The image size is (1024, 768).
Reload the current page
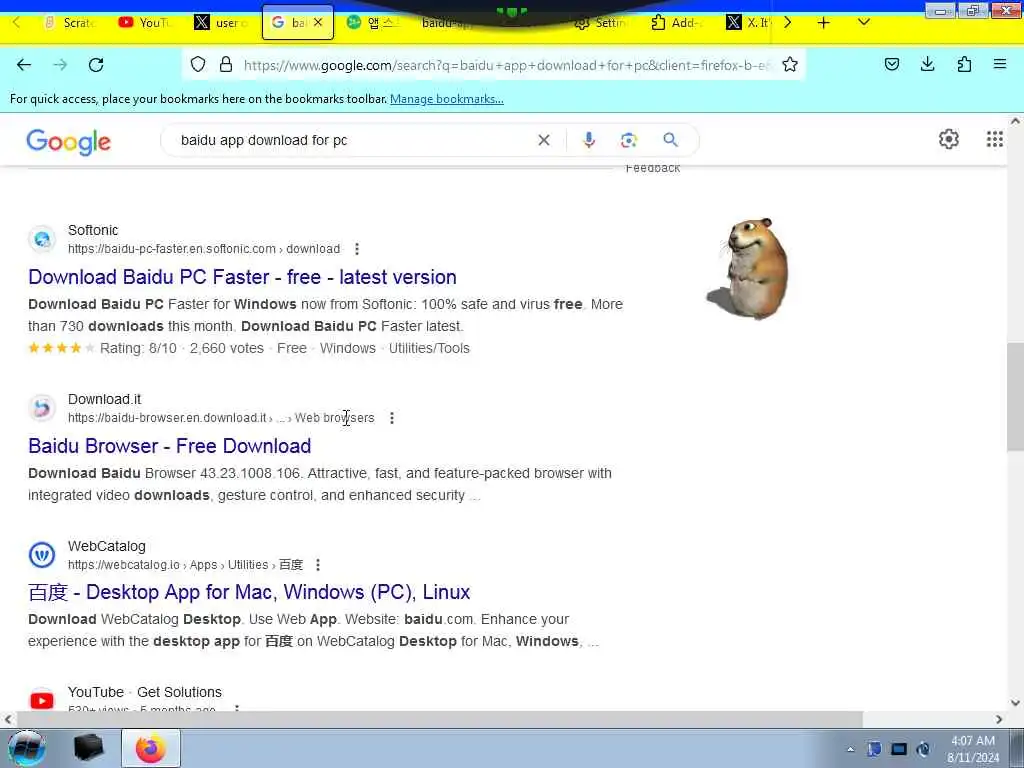click(96, 65)
